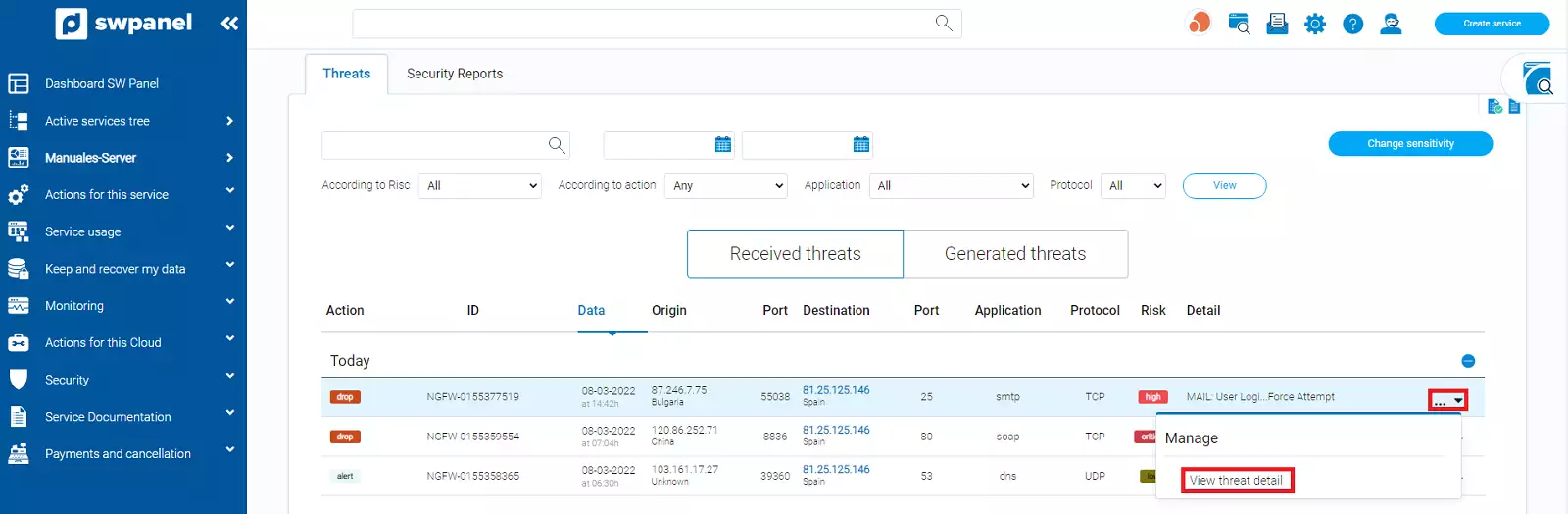
Task: Expand the Protocol filter dropdown
Action: [x=1133, y=186]
